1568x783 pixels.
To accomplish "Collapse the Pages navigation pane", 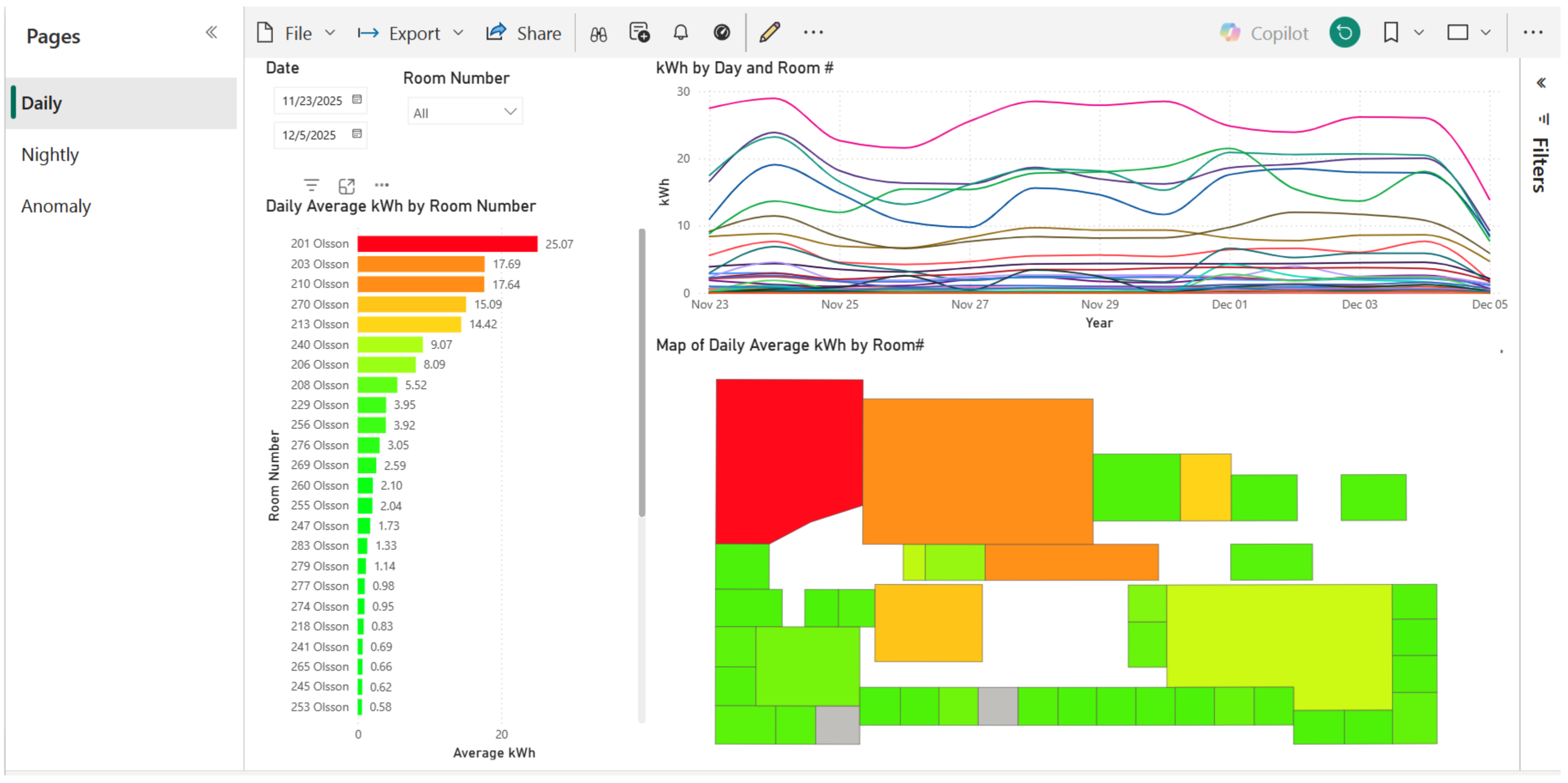I will [x=211, y=33].
